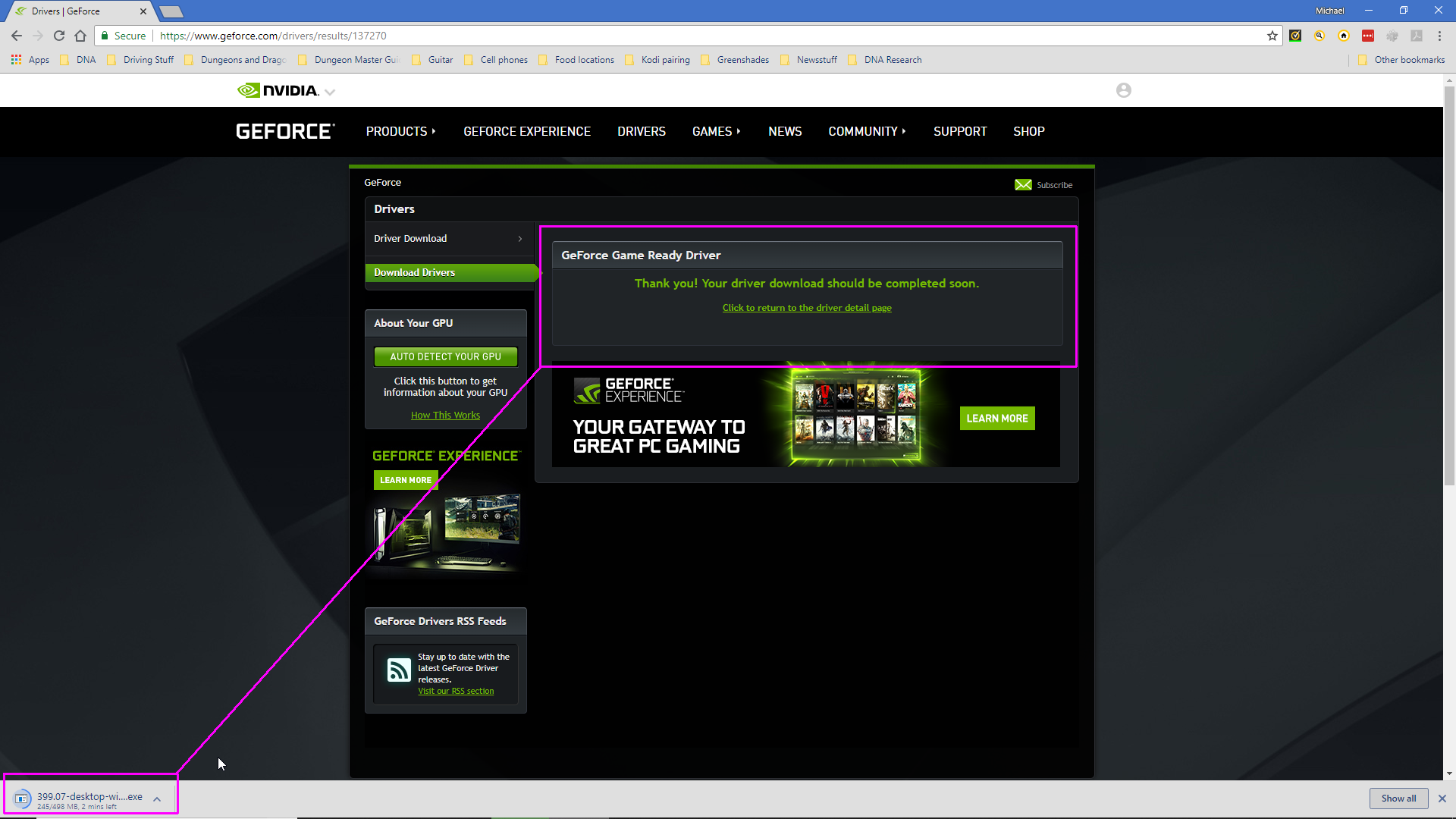Screen dimensions: 1456x819
Task: Open the user account profile icon
Action: (1123, 90)
